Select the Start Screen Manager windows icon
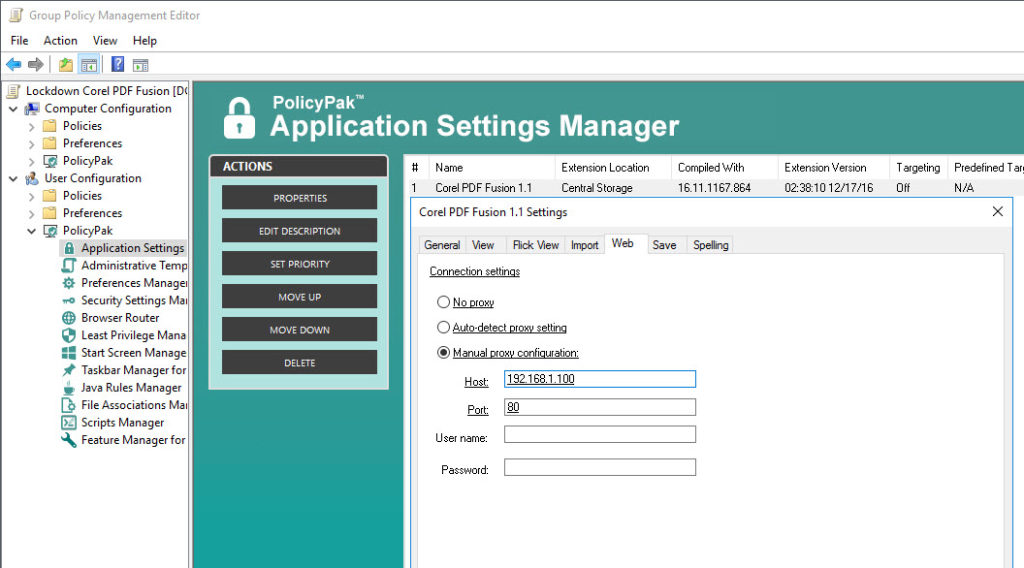Screen dimensions: 1024x568 69,353
